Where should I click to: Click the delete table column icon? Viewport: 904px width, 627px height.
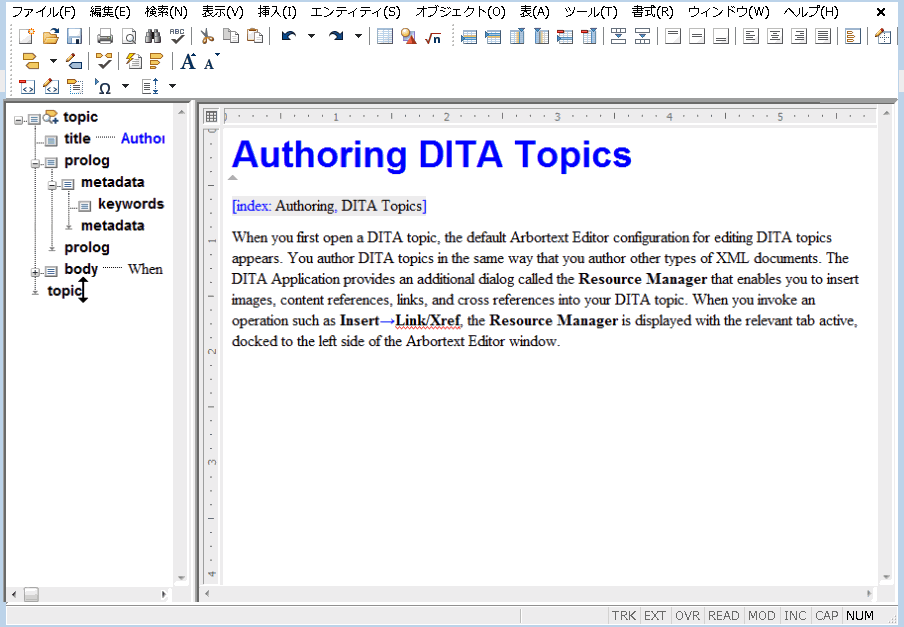589,36
